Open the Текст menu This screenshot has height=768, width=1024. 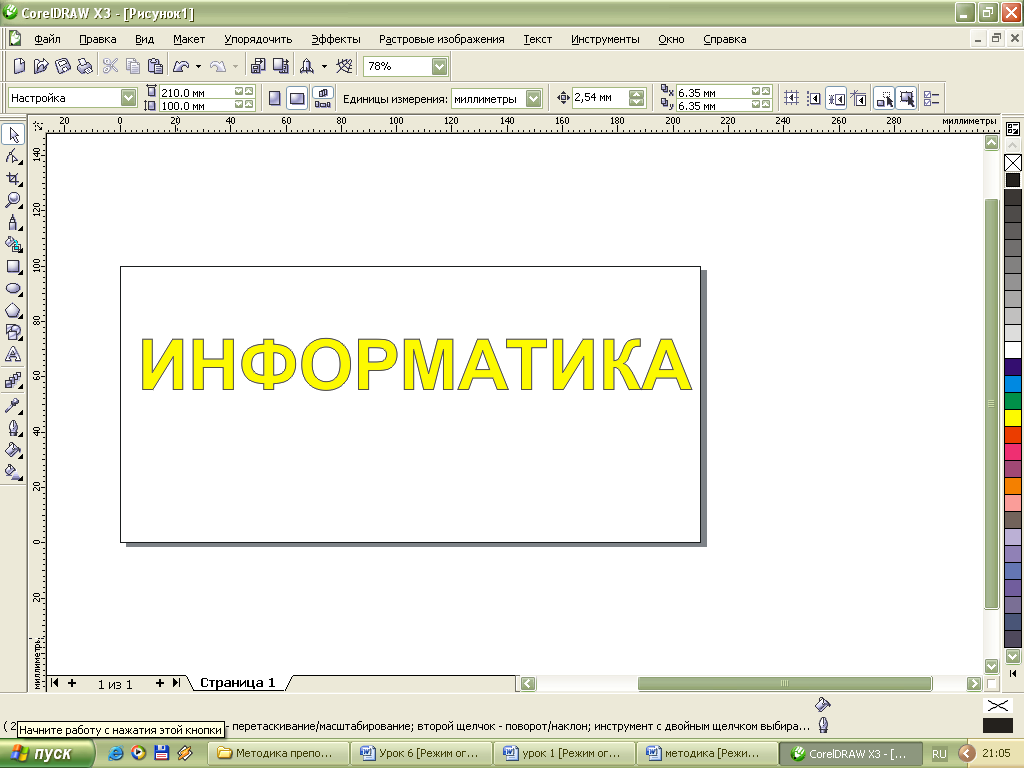(537, 39)
